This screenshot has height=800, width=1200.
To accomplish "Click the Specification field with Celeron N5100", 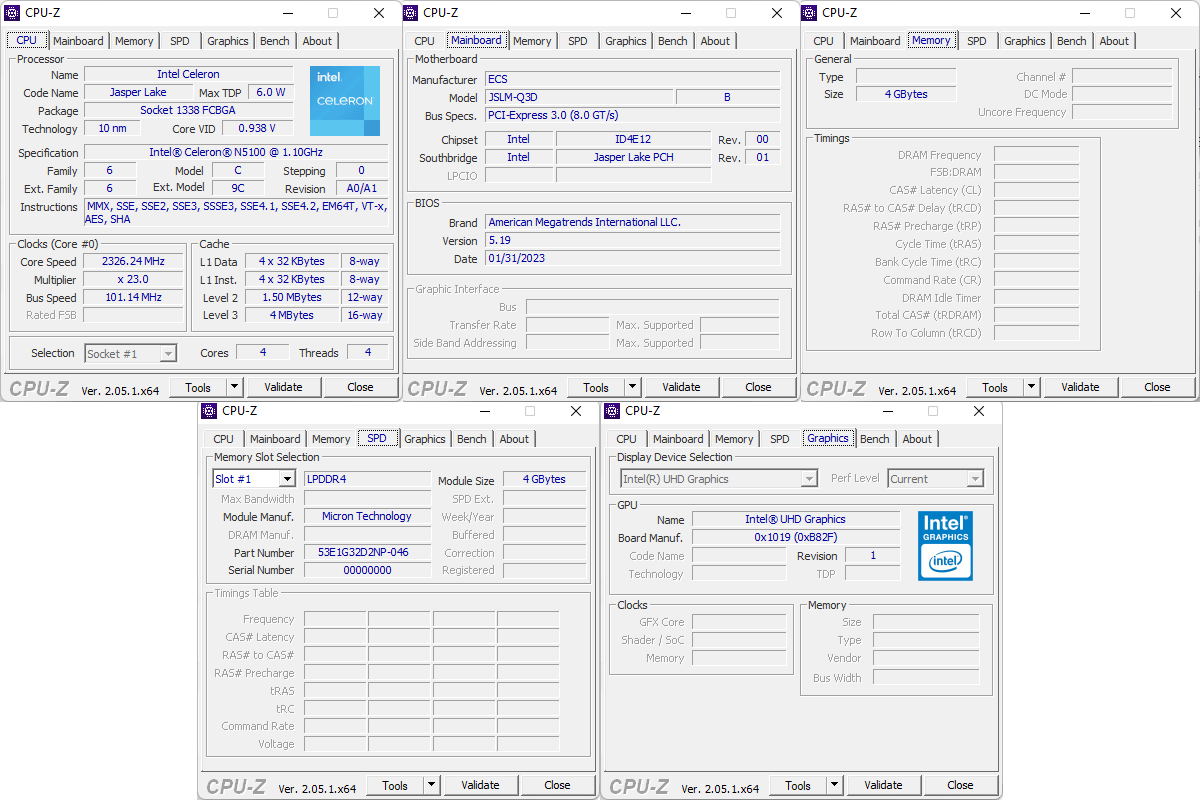I will (236, 152).
